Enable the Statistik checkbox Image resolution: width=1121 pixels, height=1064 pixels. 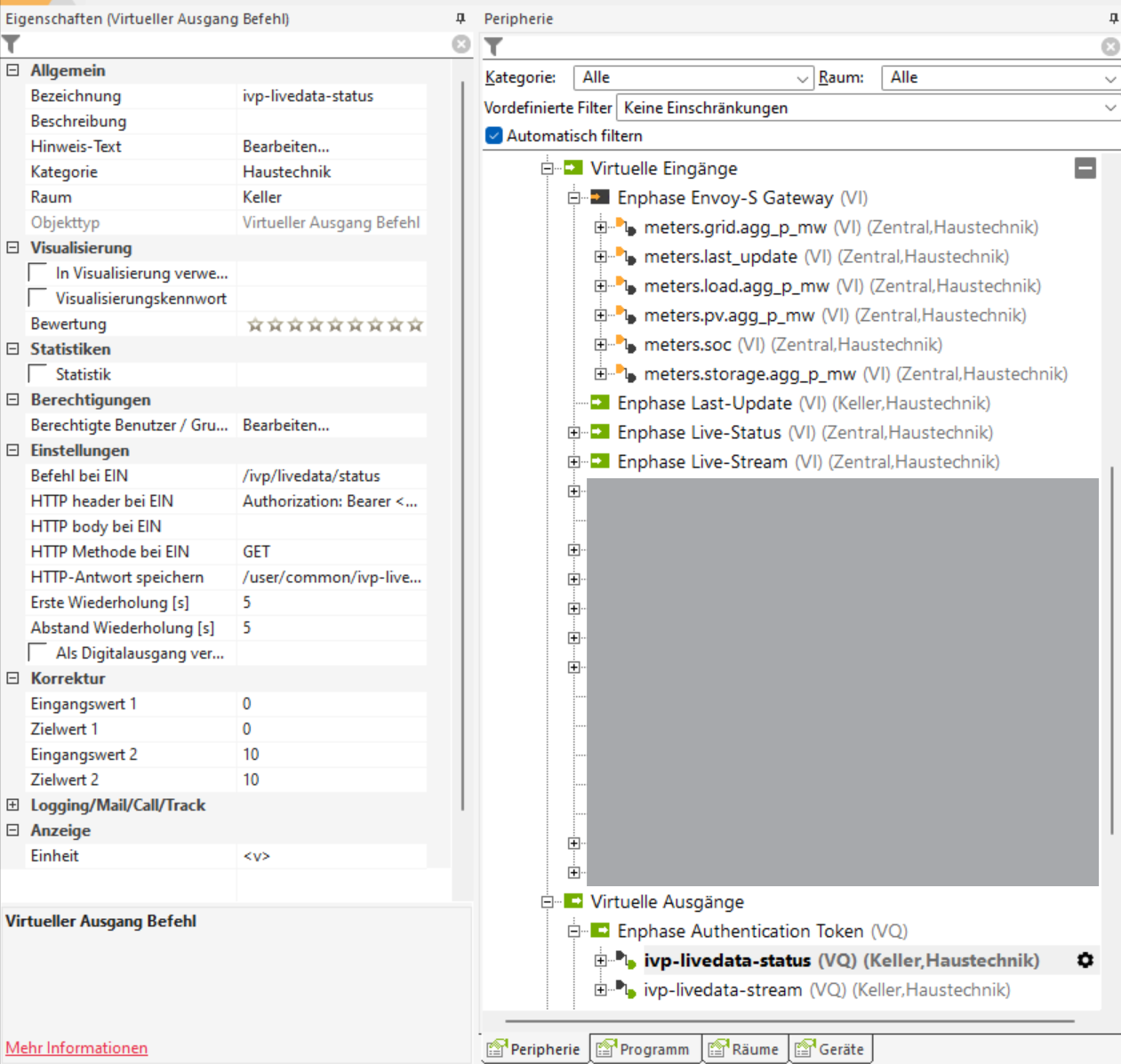(38, 373)
